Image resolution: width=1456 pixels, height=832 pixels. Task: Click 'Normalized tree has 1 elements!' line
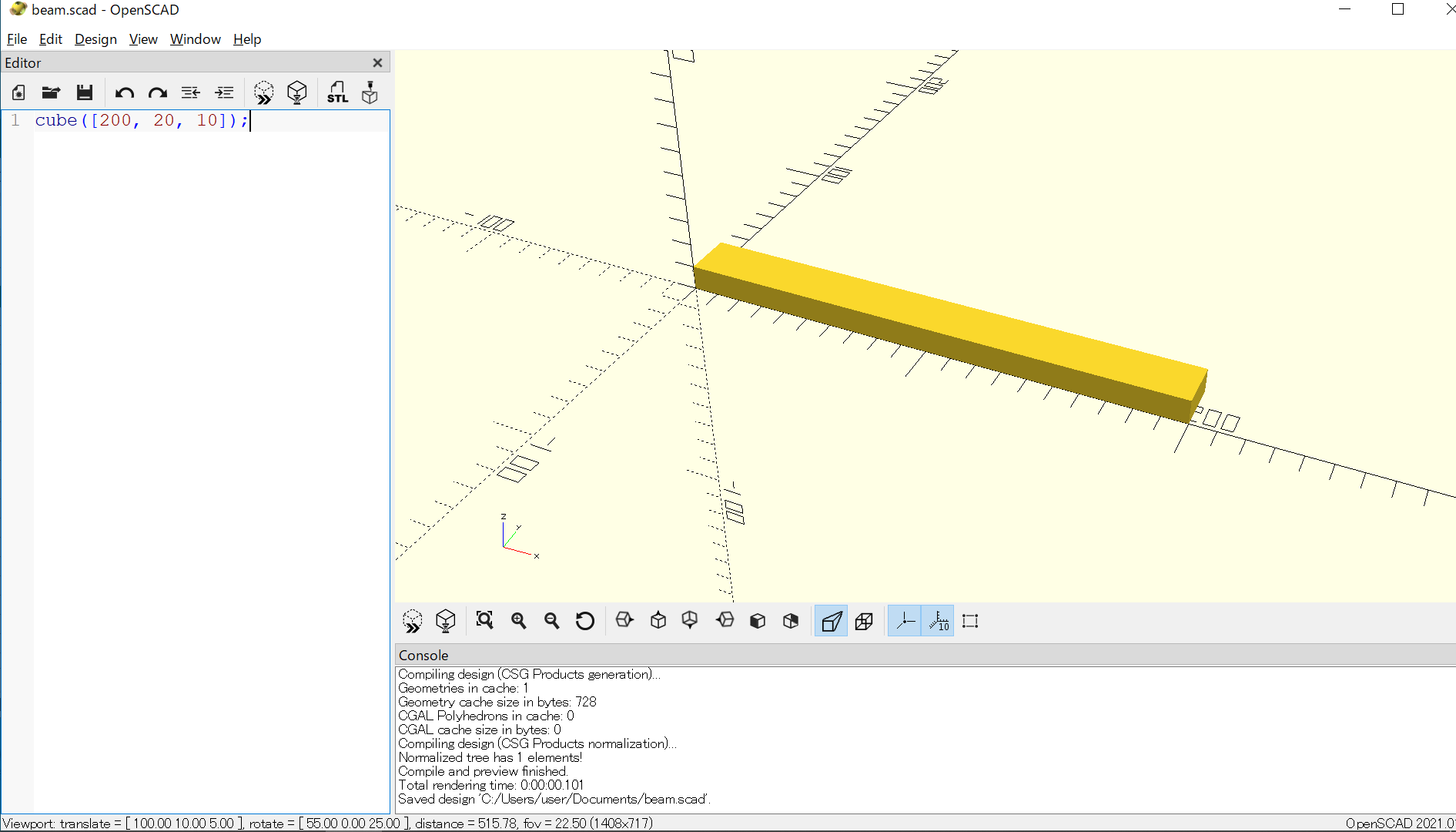pos(490,758)
